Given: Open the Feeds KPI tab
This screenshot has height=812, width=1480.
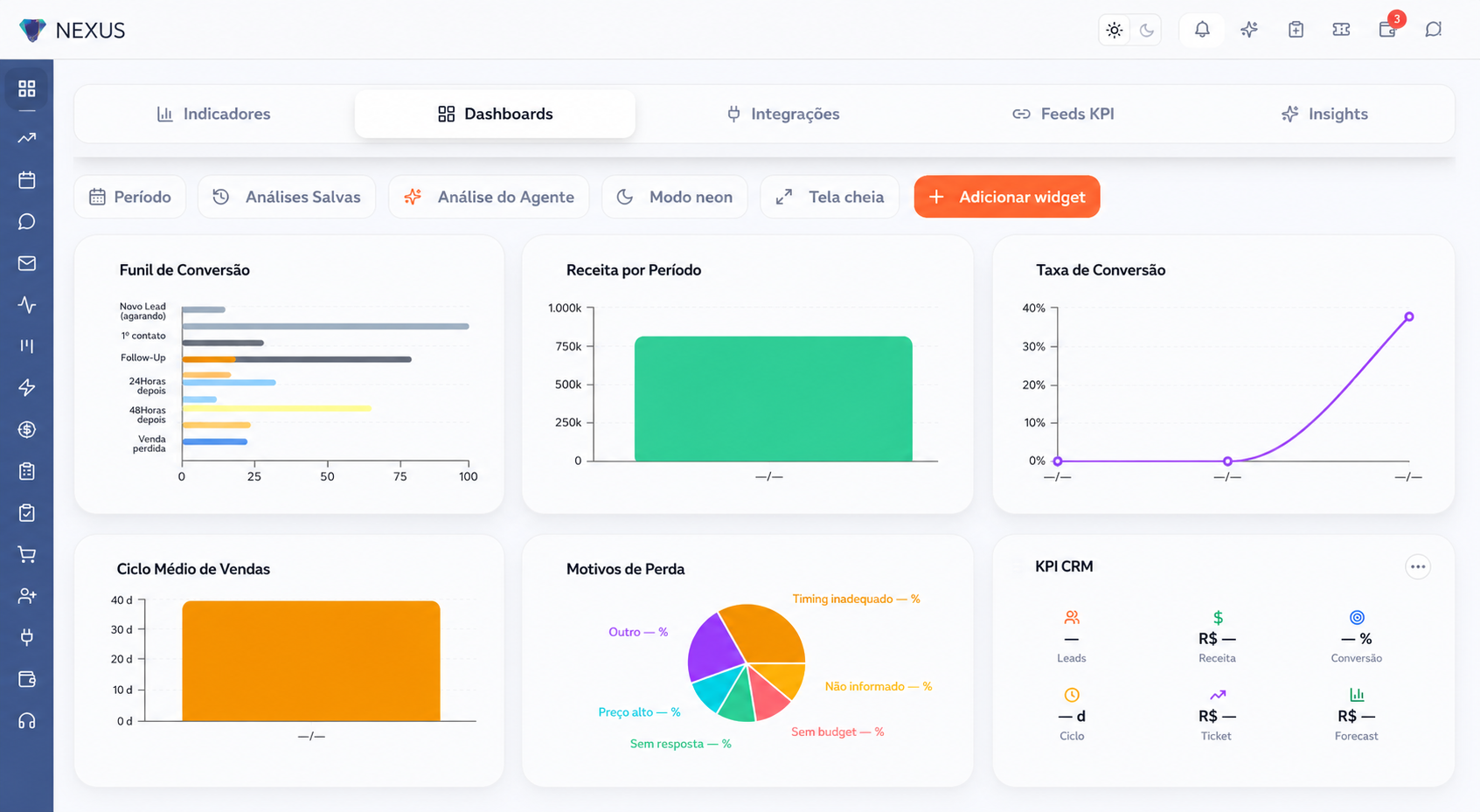Looking at the screenshot, I should [1063, 114].
